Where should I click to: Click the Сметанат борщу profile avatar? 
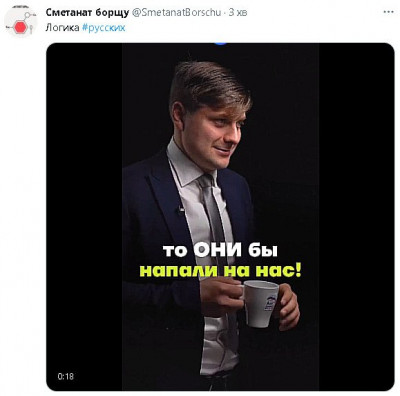coord(21,22)
